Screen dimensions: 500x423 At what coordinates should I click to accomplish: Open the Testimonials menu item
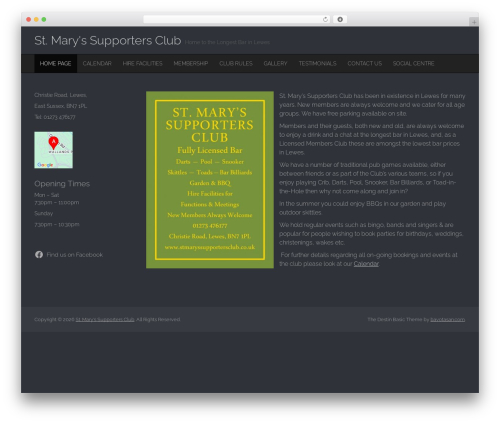click(x=317, y=63)
